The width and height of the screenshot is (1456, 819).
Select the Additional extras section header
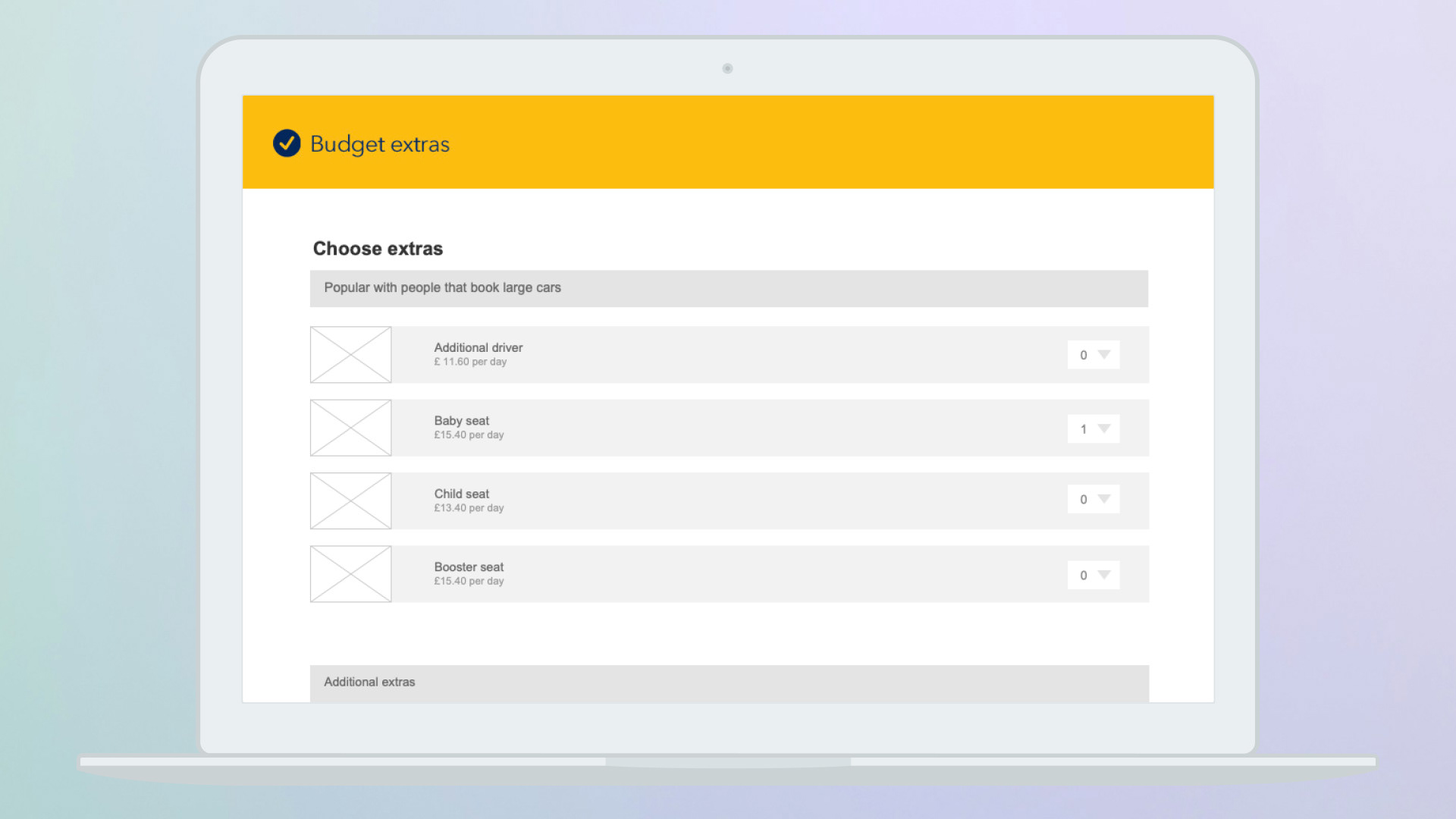pos(369,682)
